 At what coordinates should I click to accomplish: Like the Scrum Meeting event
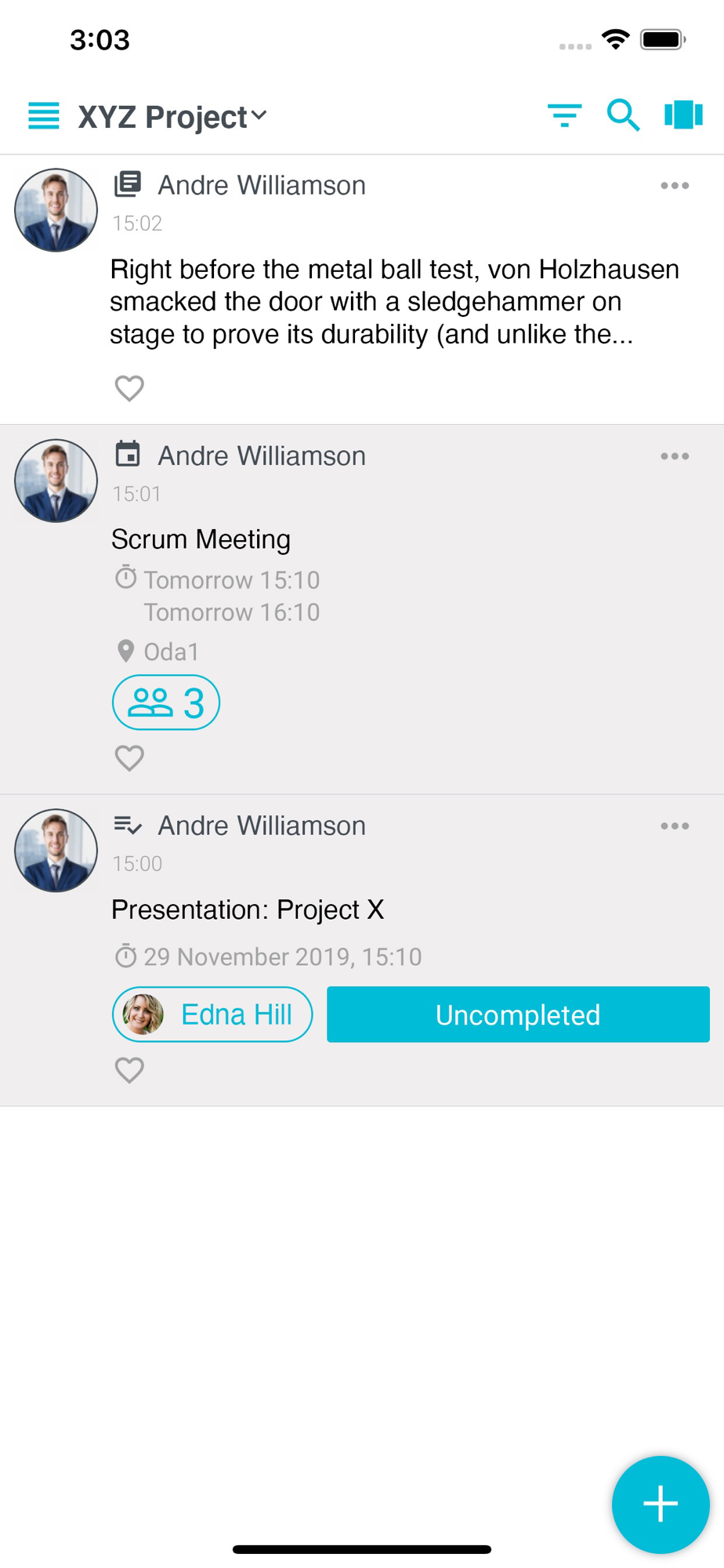tap(129, 758)
